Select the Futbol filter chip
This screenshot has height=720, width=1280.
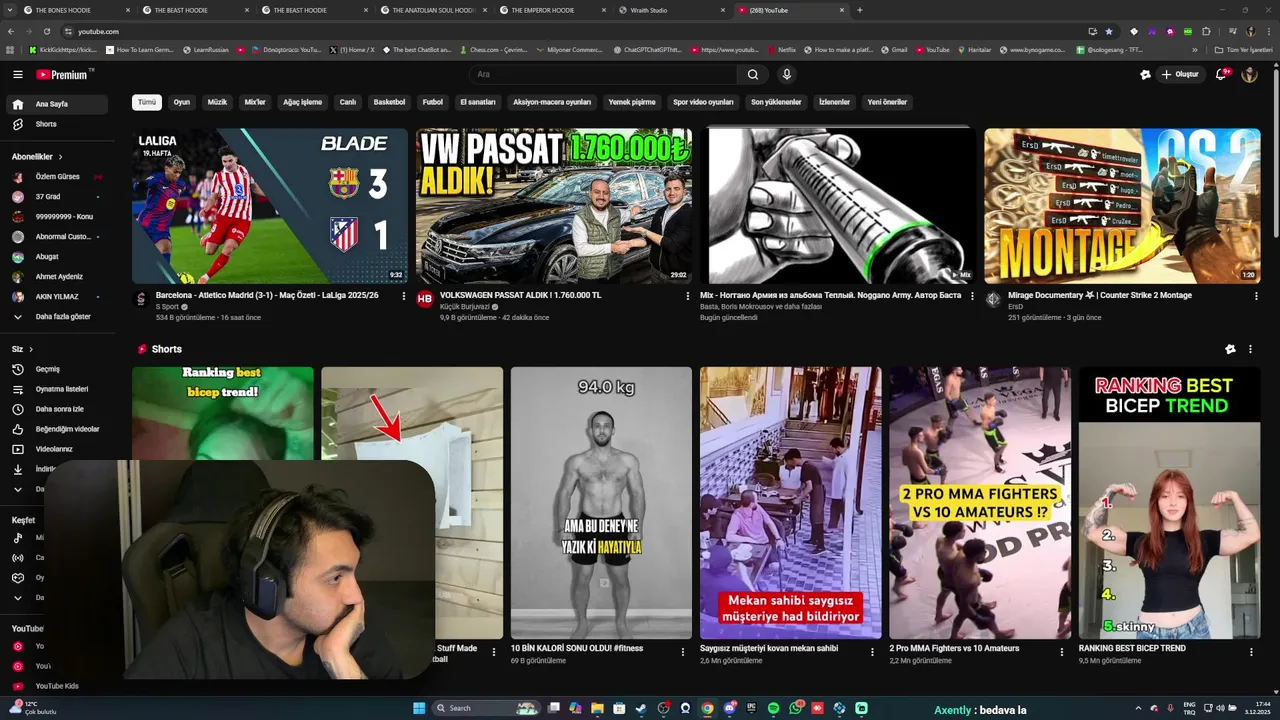(x=432, y=102)
